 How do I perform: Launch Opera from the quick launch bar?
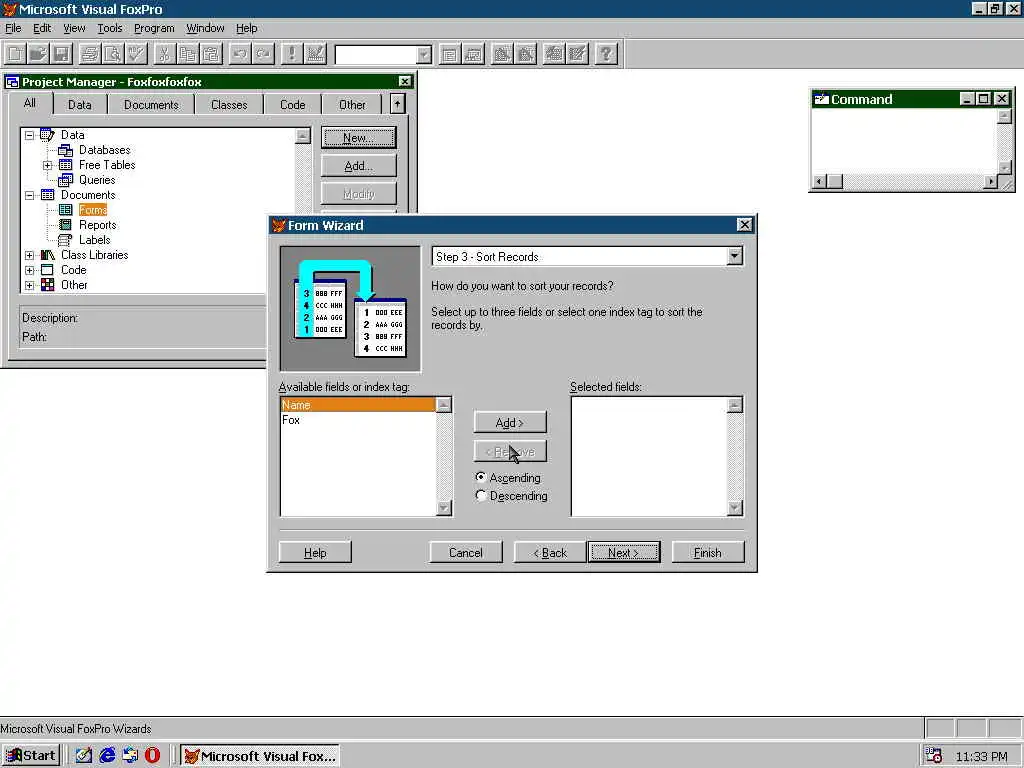(x=152, y=756)
